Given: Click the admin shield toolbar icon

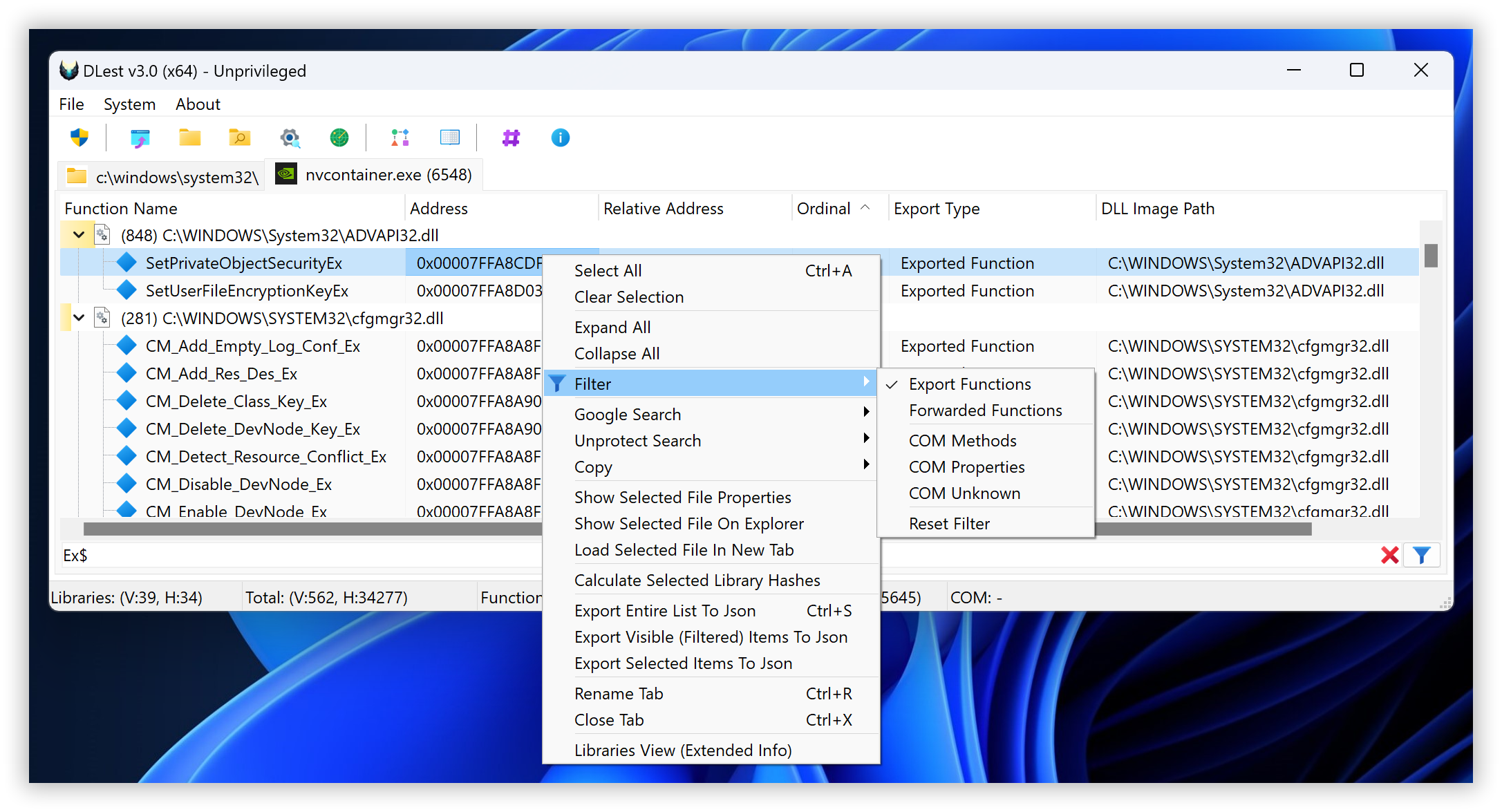Looking at the screenshot, I should [x=79, y=138].
